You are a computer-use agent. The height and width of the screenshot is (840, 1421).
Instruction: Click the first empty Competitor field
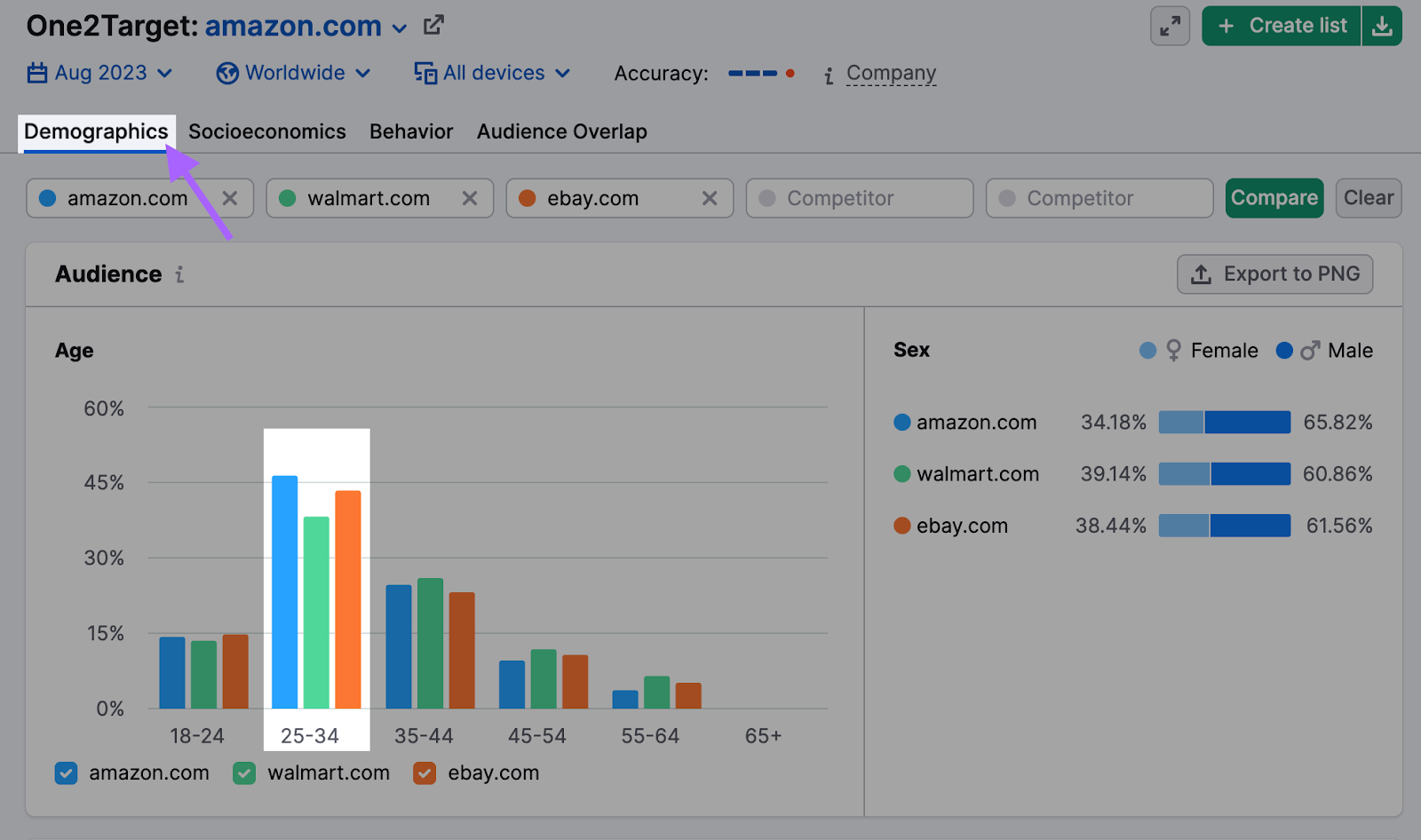[x=860, y=198]
